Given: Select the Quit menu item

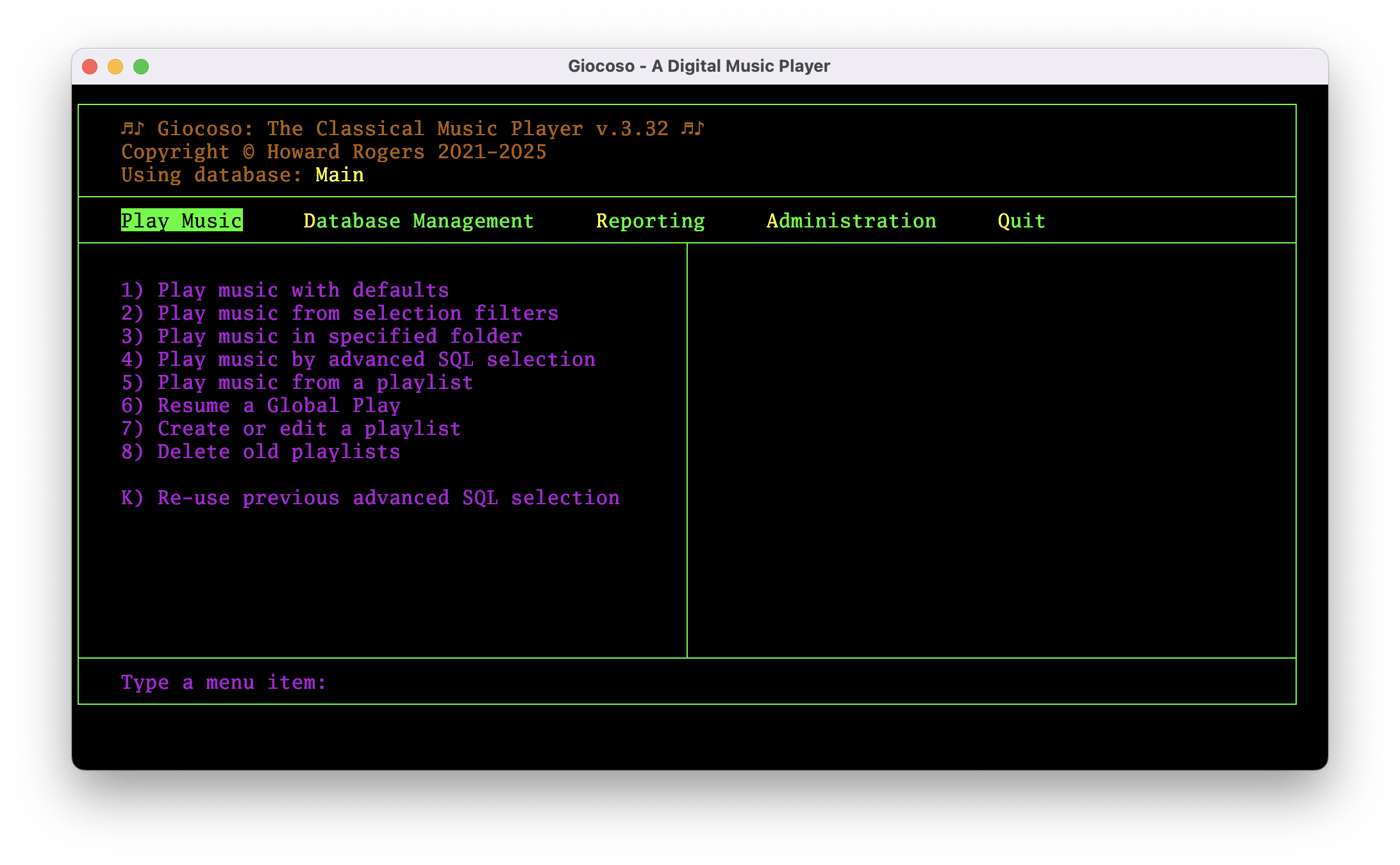Looking at the screenshot, I should 1021,220.
